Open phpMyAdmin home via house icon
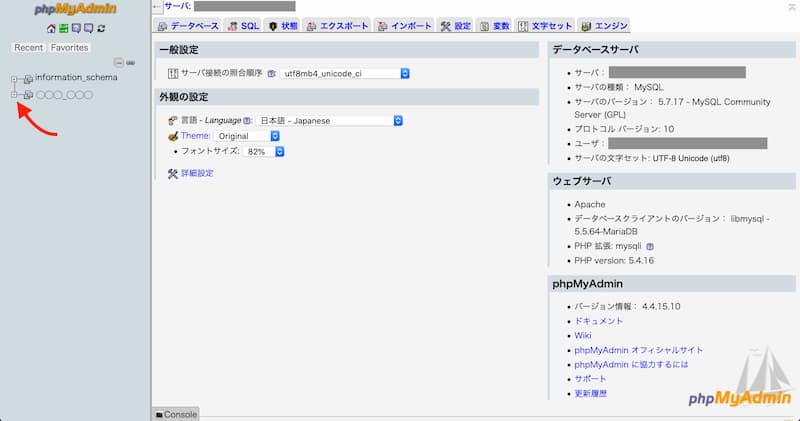Viewport: 800px width, 421px height. (51, 29)
